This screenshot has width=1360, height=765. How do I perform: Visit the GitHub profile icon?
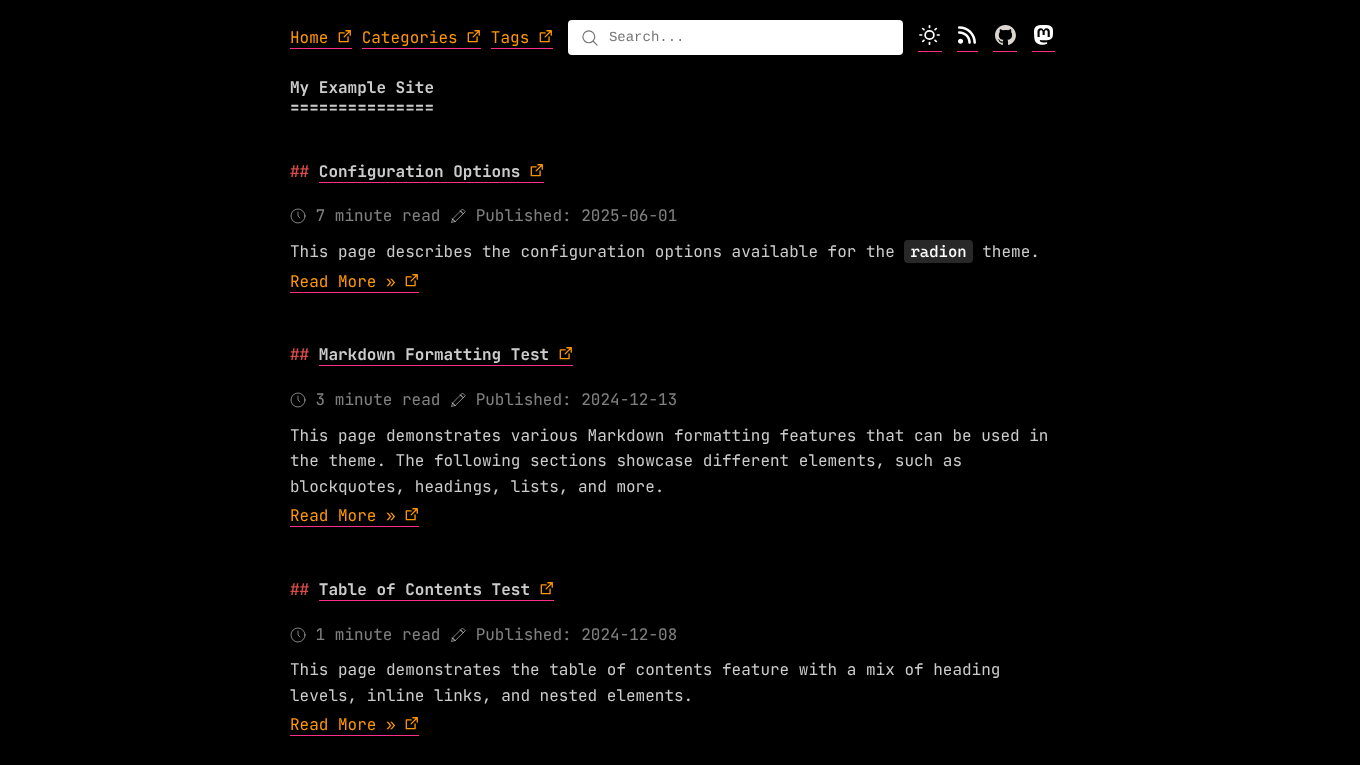1005,36
